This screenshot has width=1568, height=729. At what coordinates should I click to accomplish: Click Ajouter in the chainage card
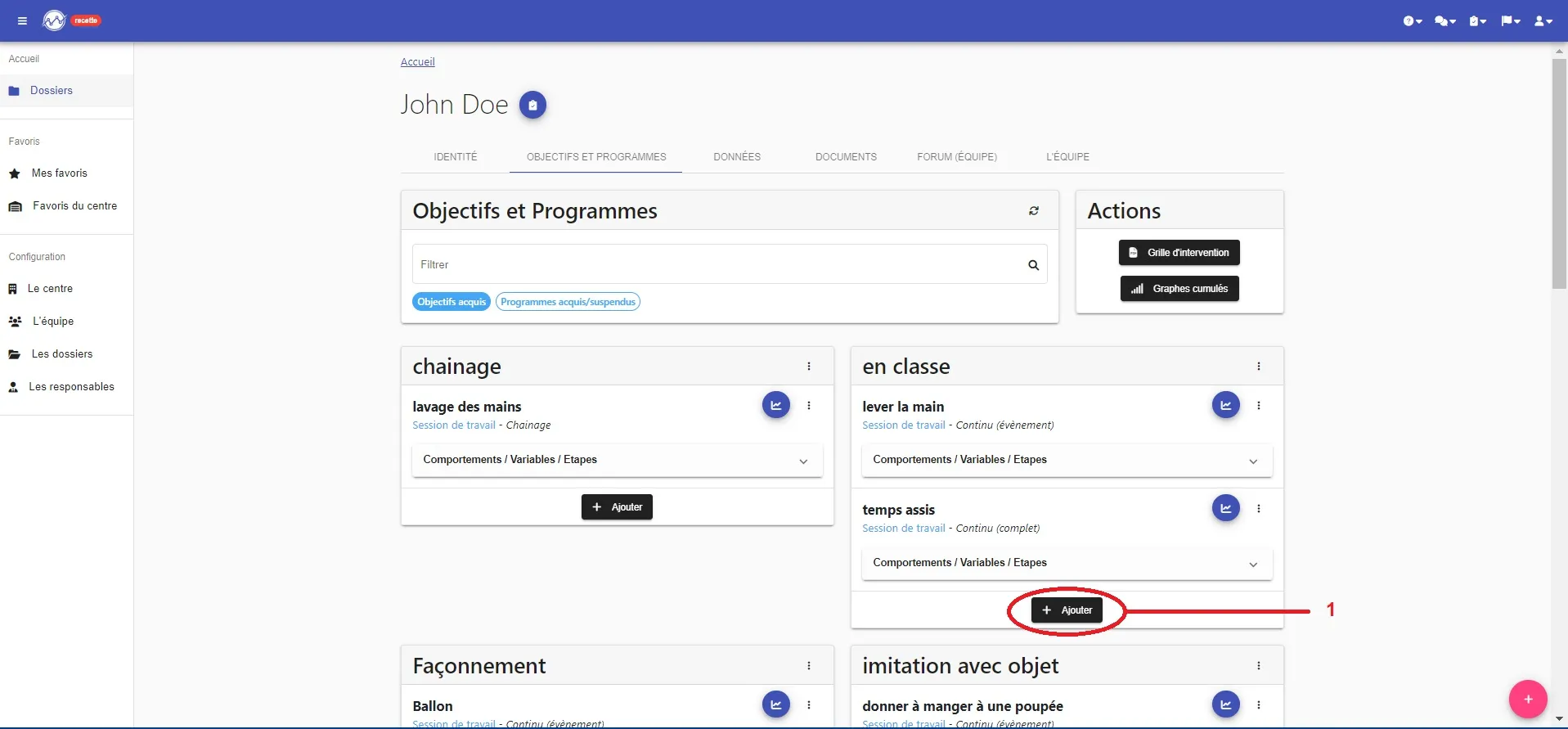click(x=617, y=507)
